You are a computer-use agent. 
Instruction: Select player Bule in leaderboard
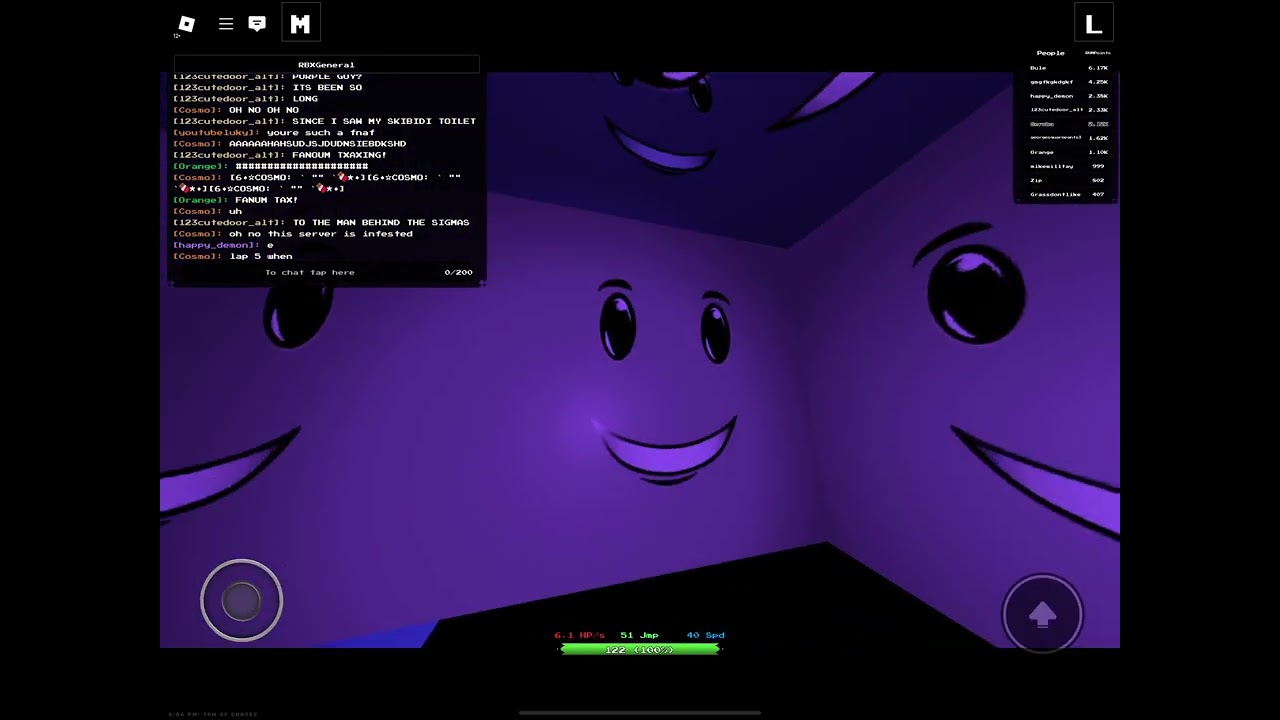(1068, 68)
